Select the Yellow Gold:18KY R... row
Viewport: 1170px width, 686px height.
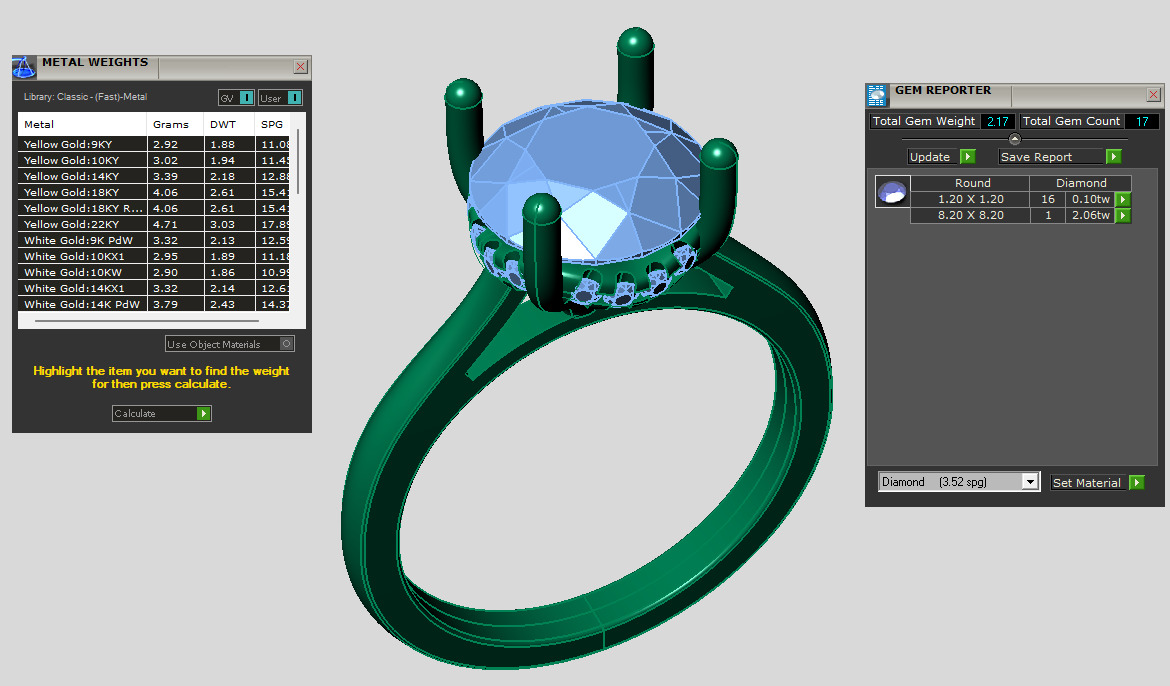tap(153, 208)
